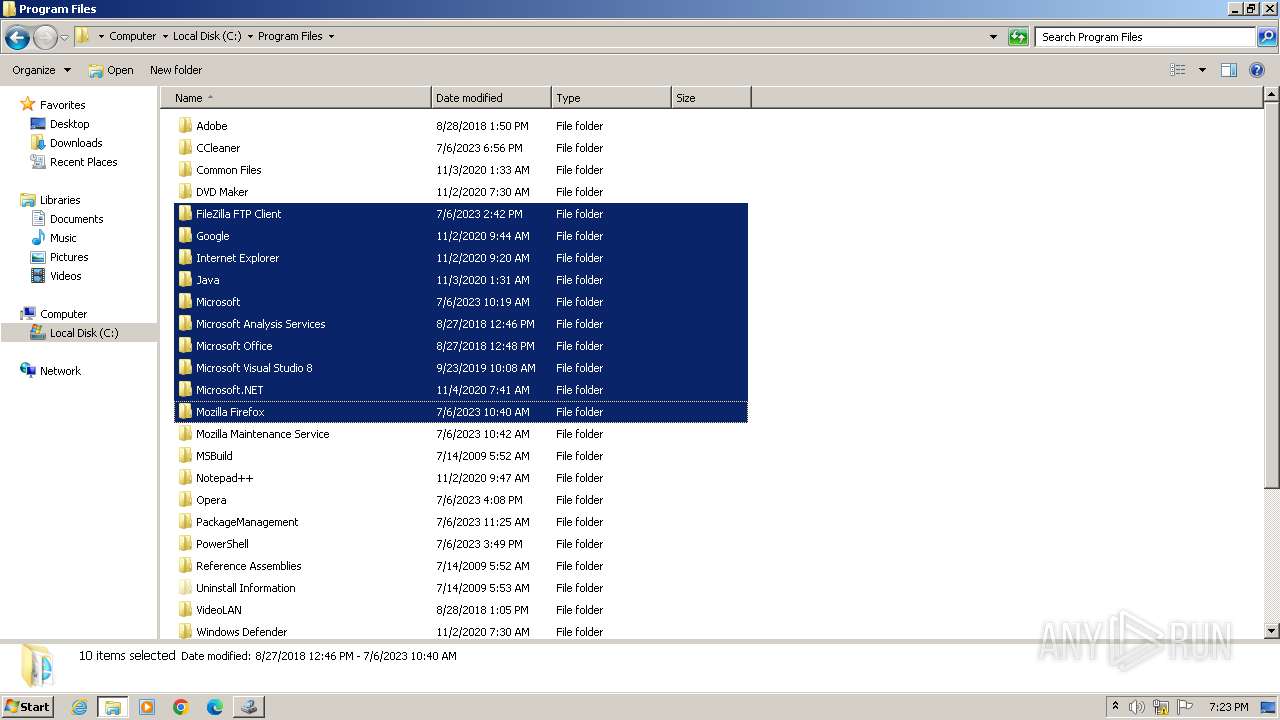Viewport: 1280px width, 720px height.
Task: Launch Microsoft Edge from the taskbar
Action: click(x=215, y=707)
